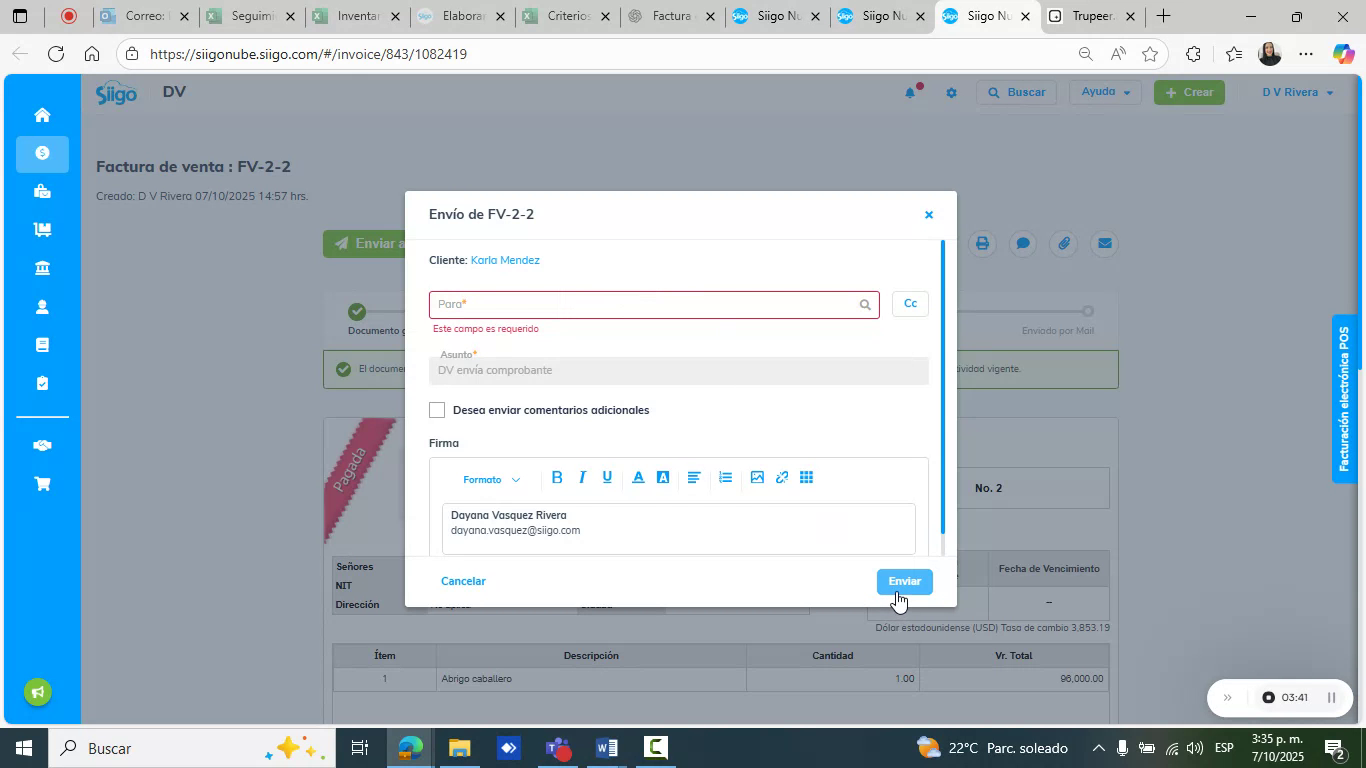Click the email envelope icon
Image resolution: width=1366 pixels, height=768 pixels.
(1105, 243)
